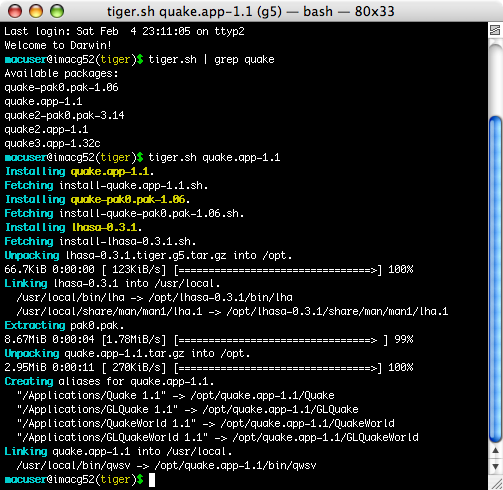Minimize window with yellow button
The image size is (503, 490).
click(36, 11)
